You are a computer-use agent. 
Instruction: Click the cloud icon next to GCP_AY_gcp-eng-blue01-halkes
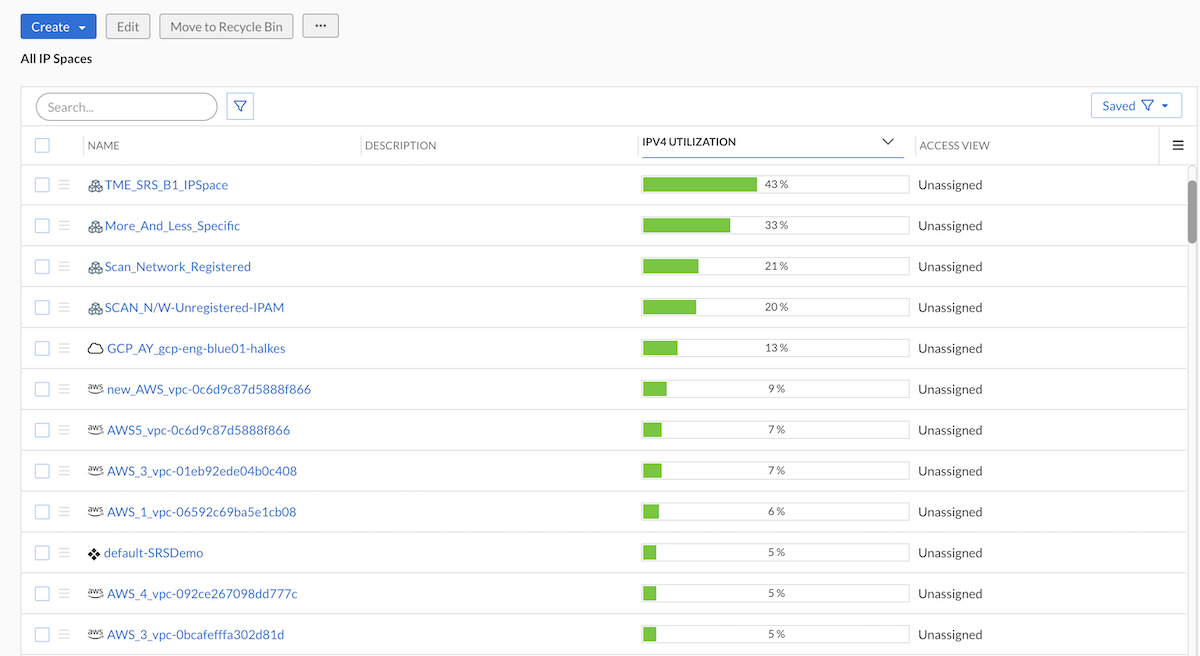click(x=95, y=349)
